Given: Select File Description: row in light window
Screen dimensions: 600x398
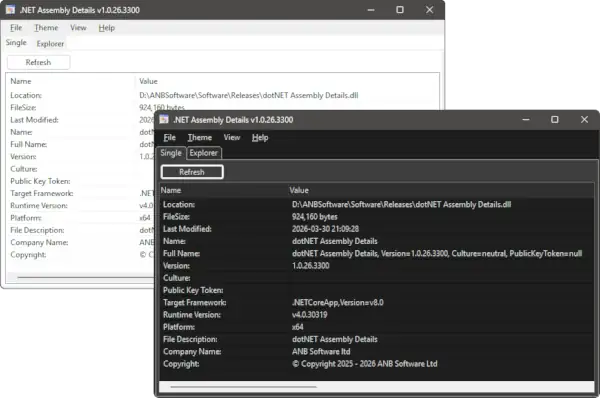Looking at the screenshot, I should 81,230.
